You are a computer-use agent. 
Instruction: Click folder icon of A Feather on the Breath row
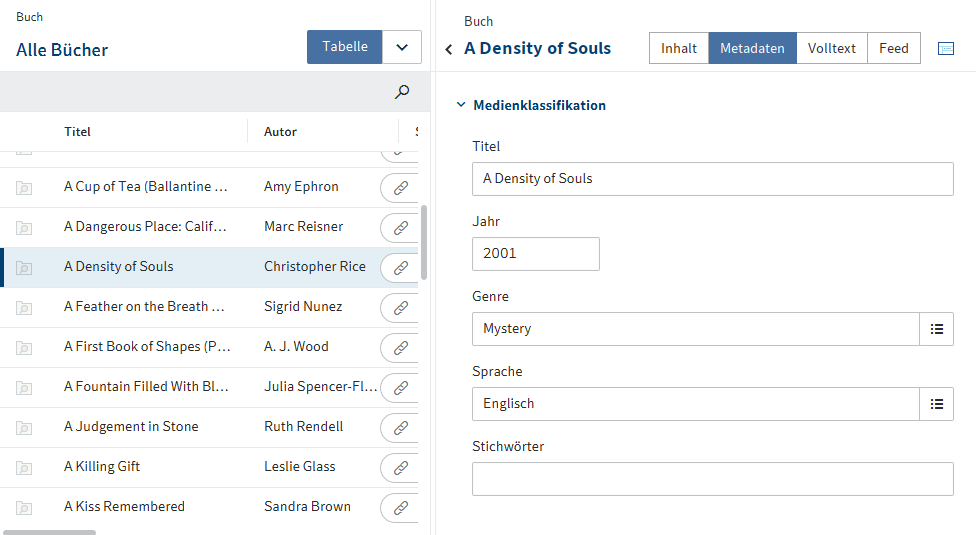[x=24, y=308]
